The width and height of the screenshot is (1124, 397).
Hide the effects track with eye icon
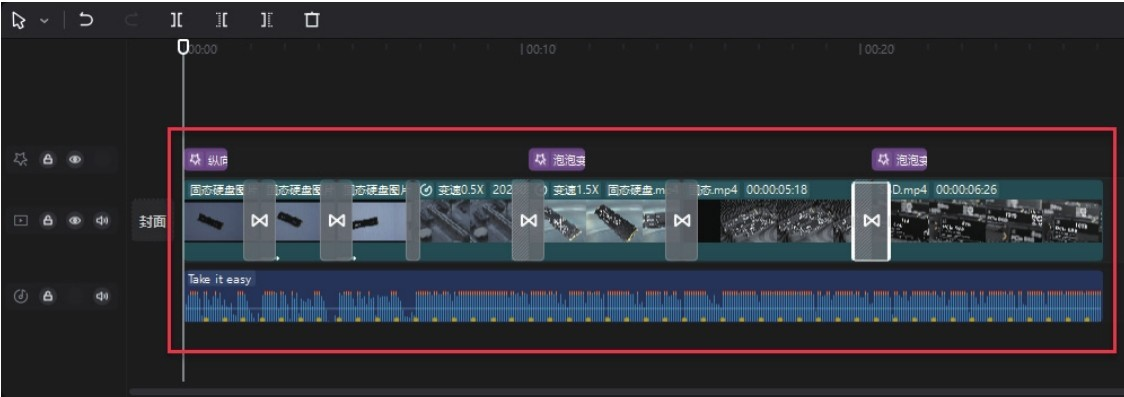pos(75,160)
